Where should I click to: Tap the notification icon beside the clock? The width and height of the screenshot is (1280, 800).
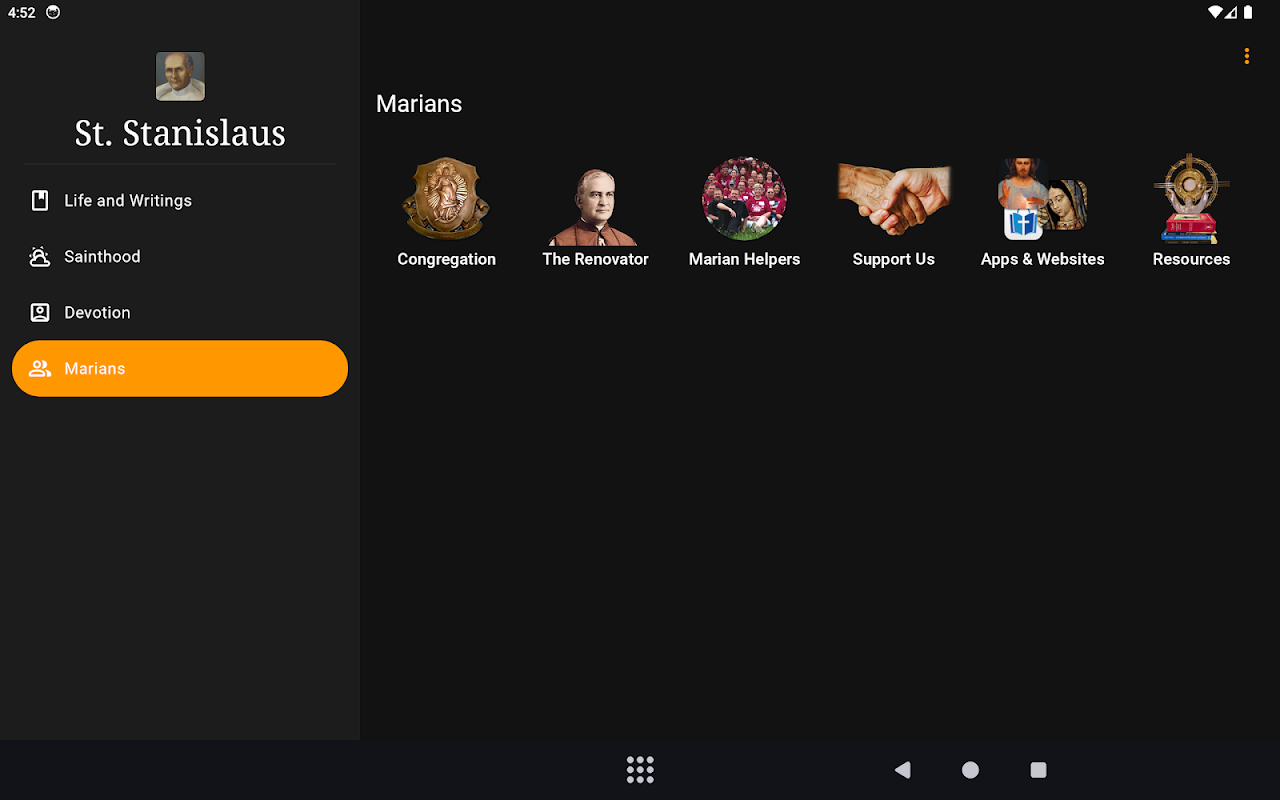point(53,13)
